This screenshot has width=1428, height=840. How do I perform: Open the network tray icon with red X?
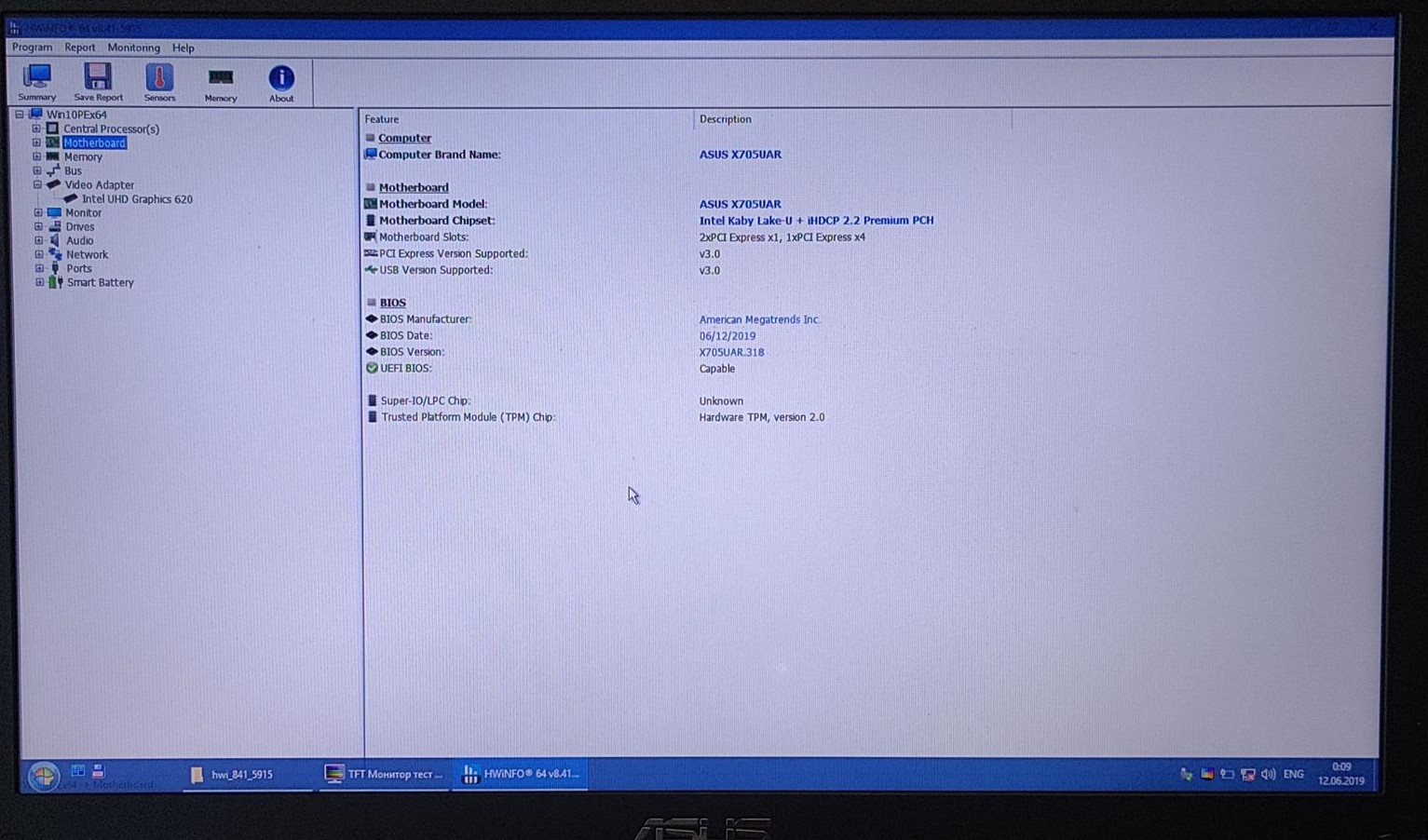click(1248, 775)
